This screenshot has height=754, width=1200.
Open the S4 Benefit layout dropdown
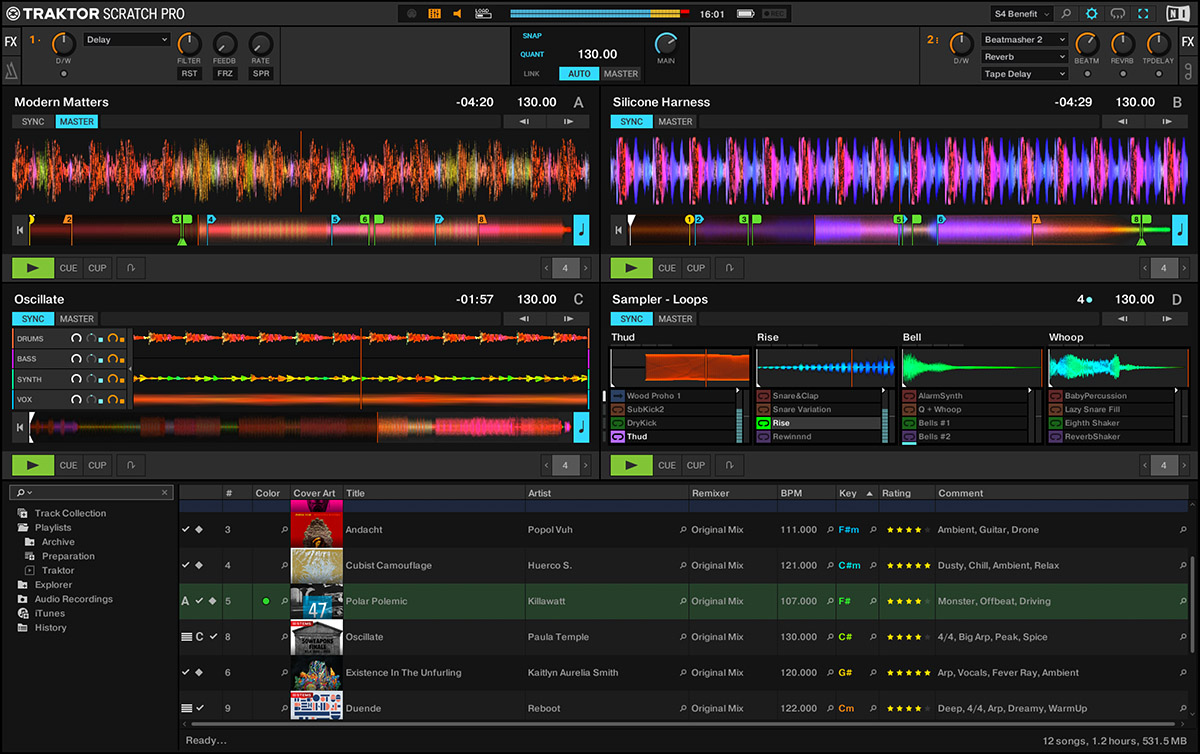(1022, 14)
